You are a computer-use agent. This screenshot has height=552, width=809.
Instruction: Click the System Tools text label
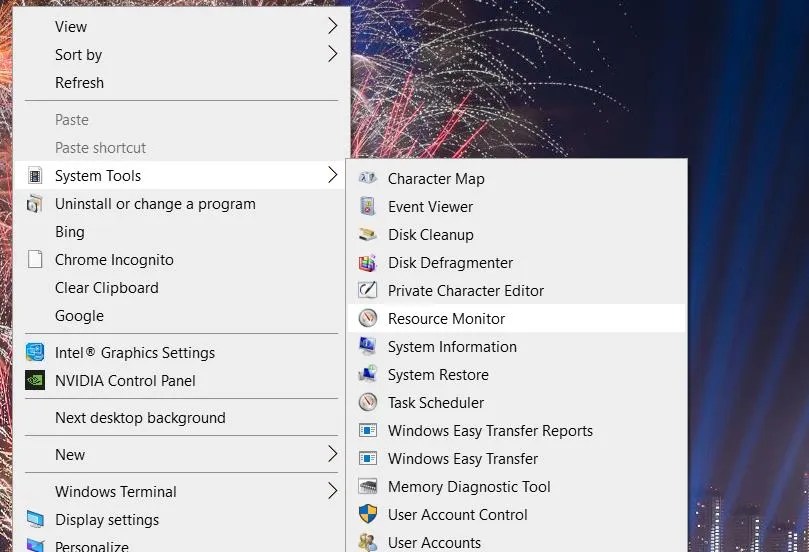click(x=98, y=176)
